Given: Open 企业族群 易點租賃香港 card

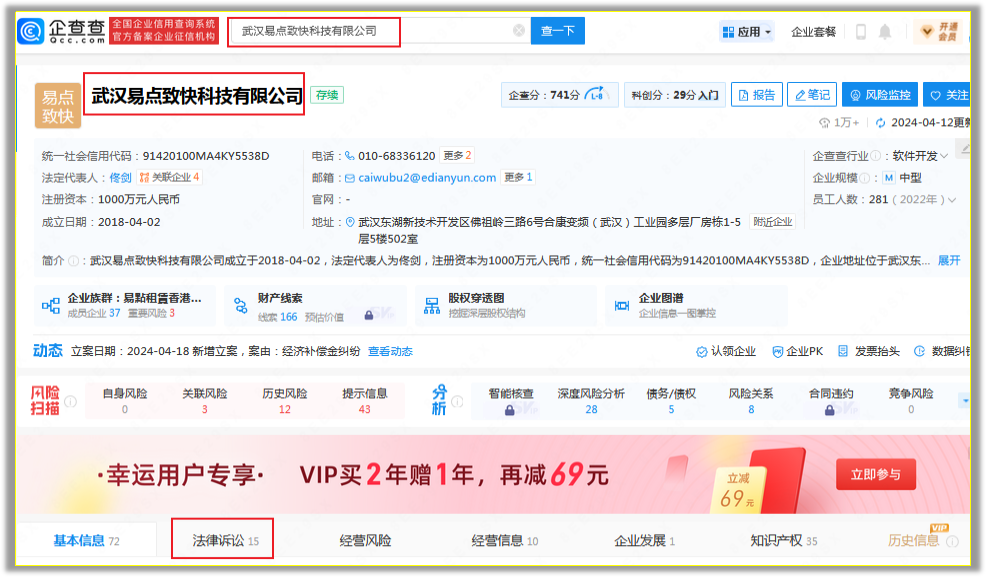Looking at the screenshot, I should click(x=125, y=305).
